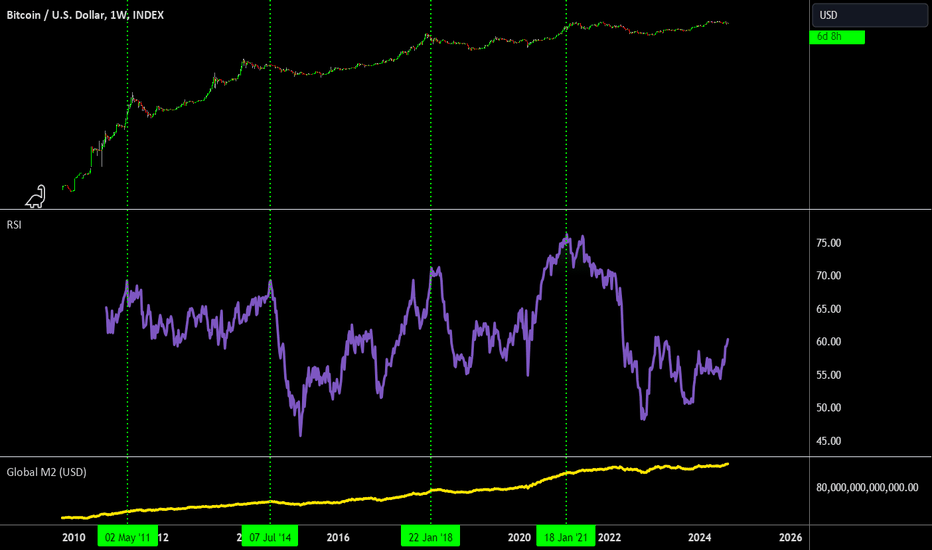Screen dimensions: 932x550
Task: Click the 2024 label on time axis
Action: [700, 538]
